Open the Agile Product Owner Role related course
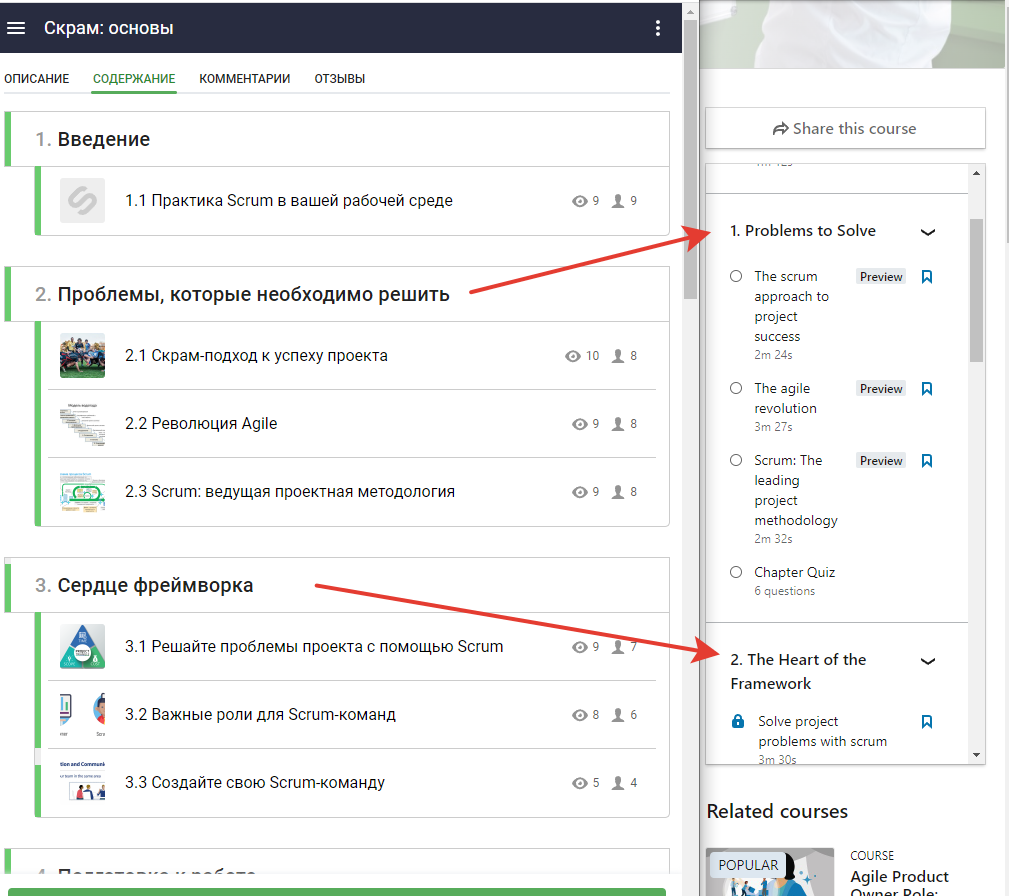 click(x=900, y=884)
